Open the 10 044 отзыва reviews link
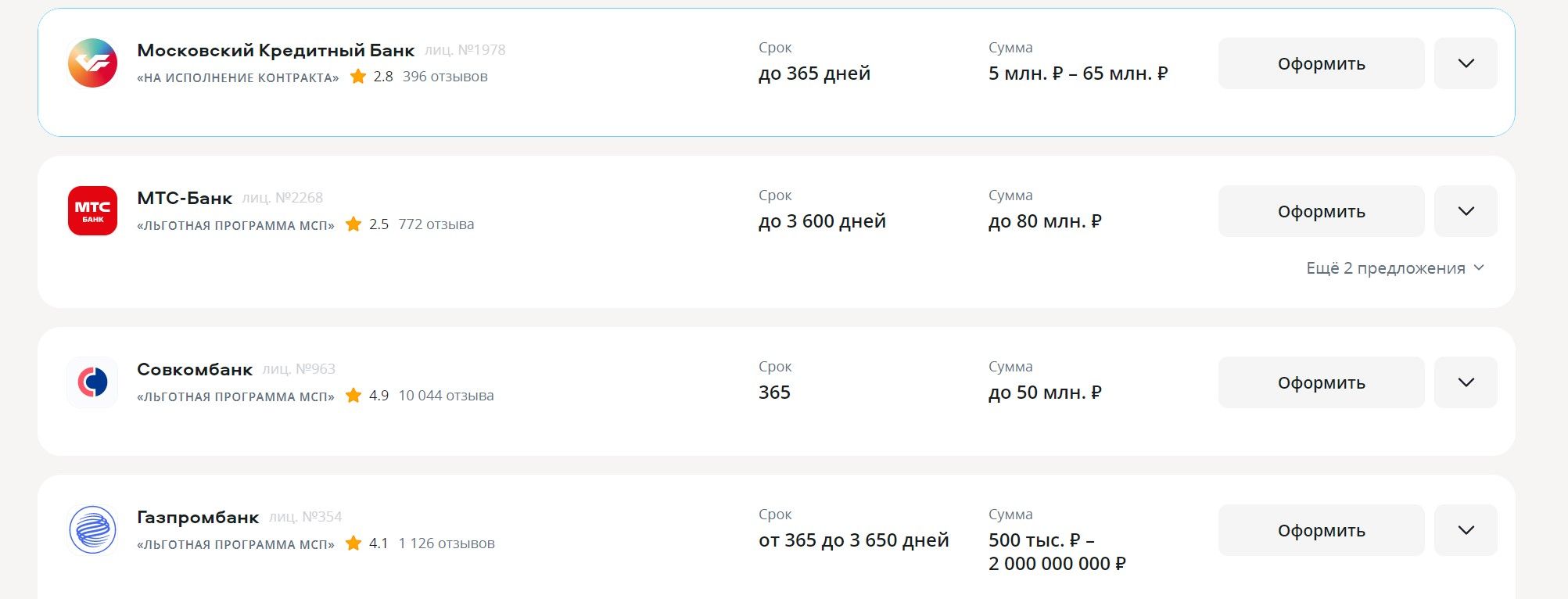The height and width of the screenshot is (599, 1568). (446, 396)
